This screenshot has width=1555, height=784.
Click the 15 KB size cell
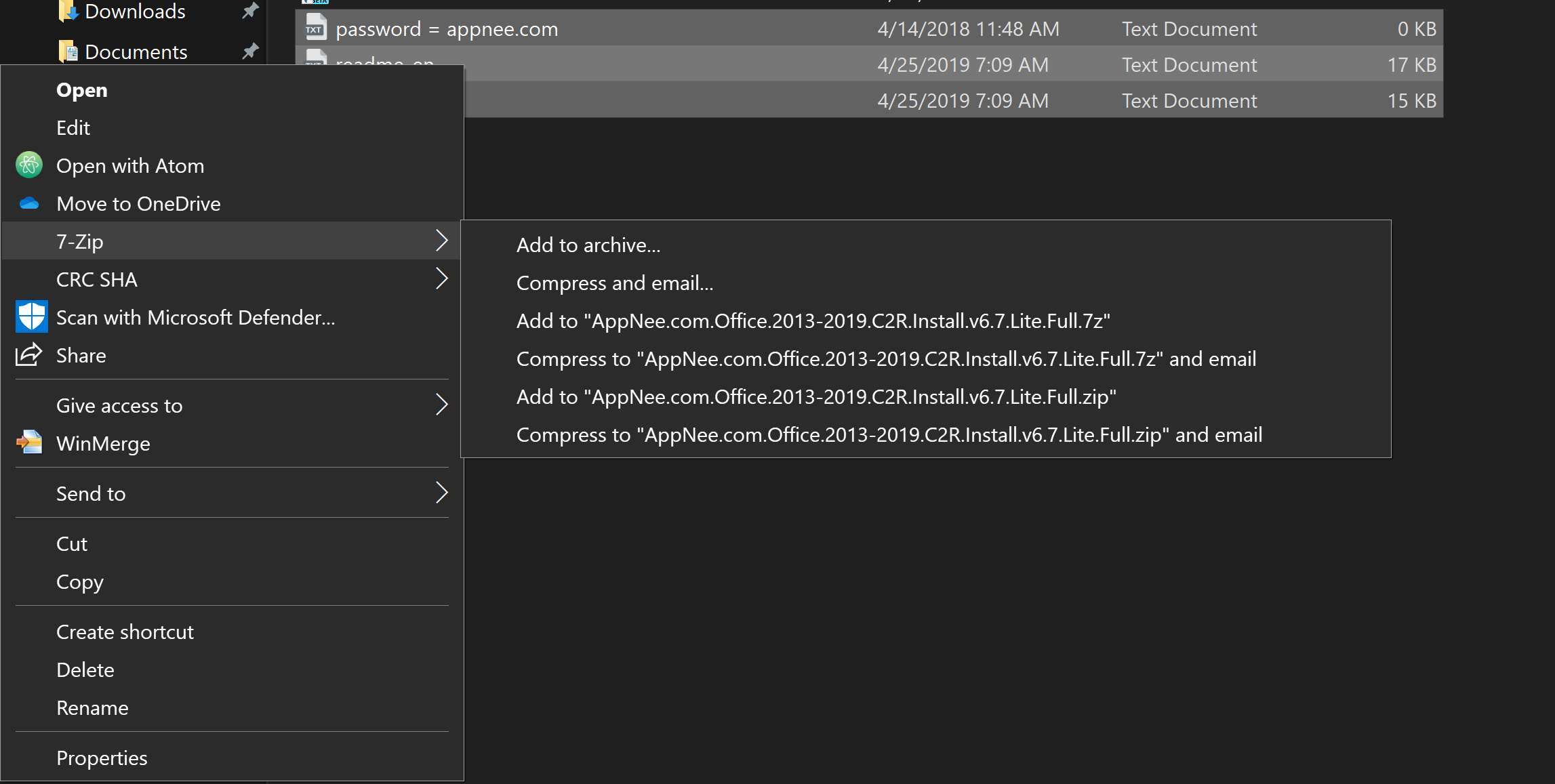click(1412, 101)
